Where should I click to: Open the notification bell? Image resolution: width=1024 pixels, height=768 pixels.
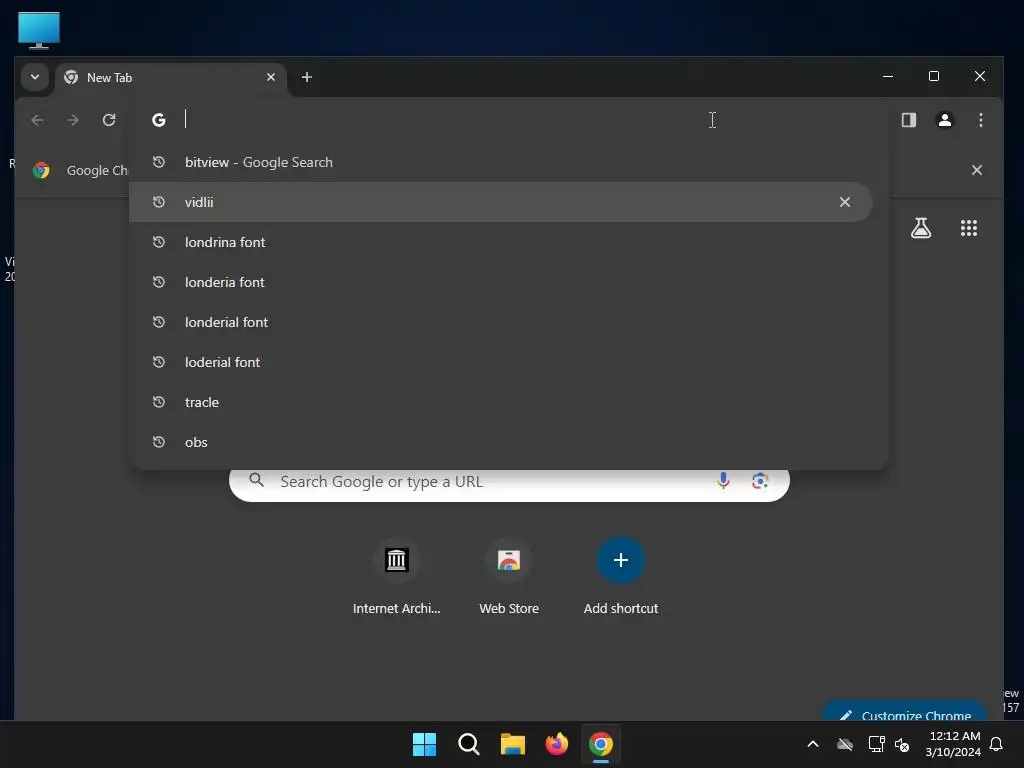pos(997,744)
